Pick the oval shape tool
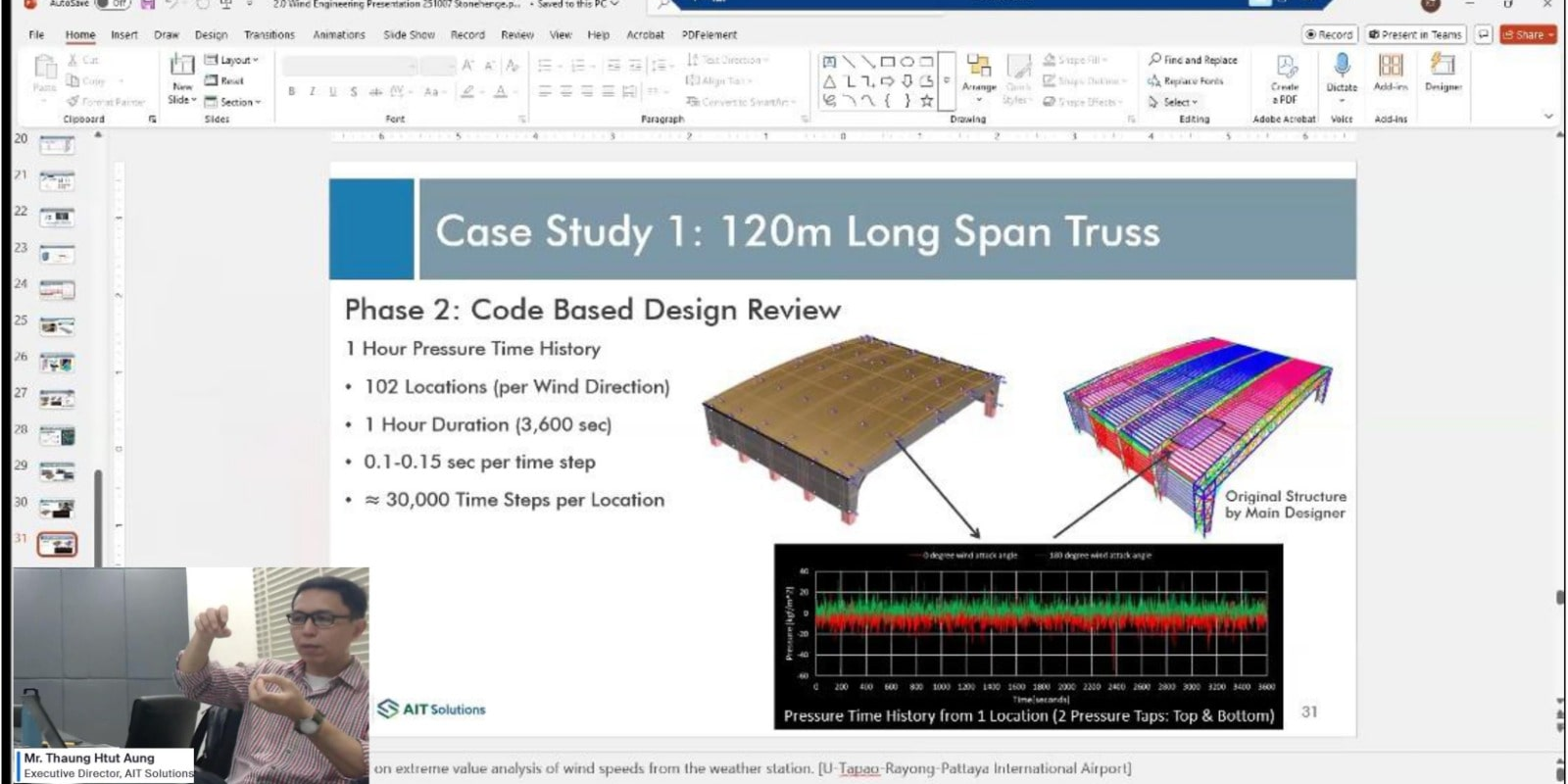This screenshot has height=784, width=1568. point(906,62)
